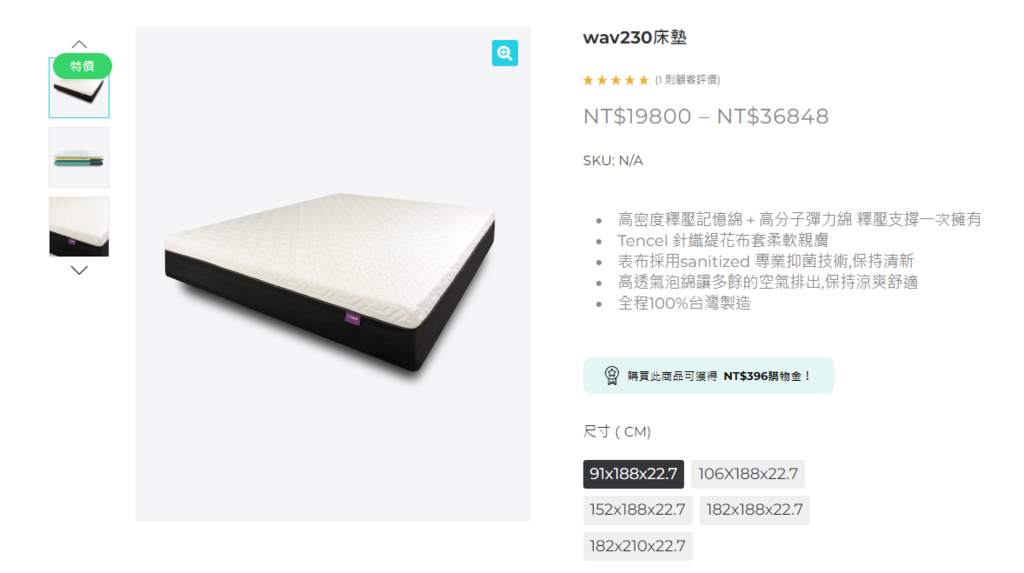Open the 1 則顧客評價 reviews link

click(687, 80)
